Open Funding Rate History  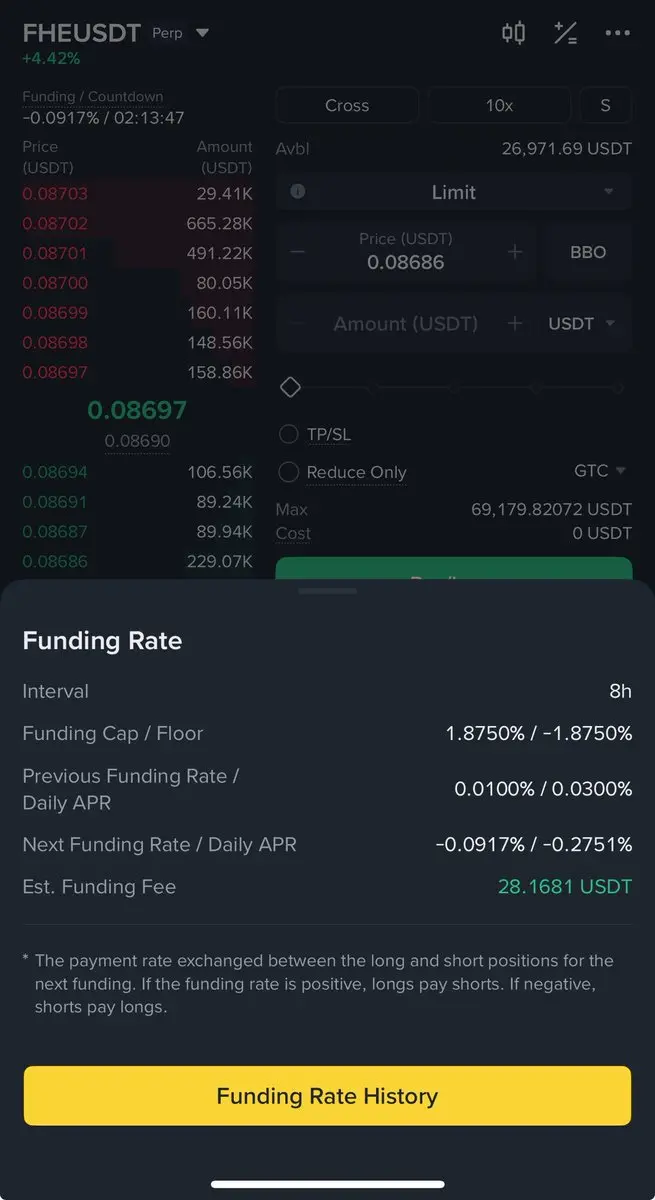(x=327, y=1096)
